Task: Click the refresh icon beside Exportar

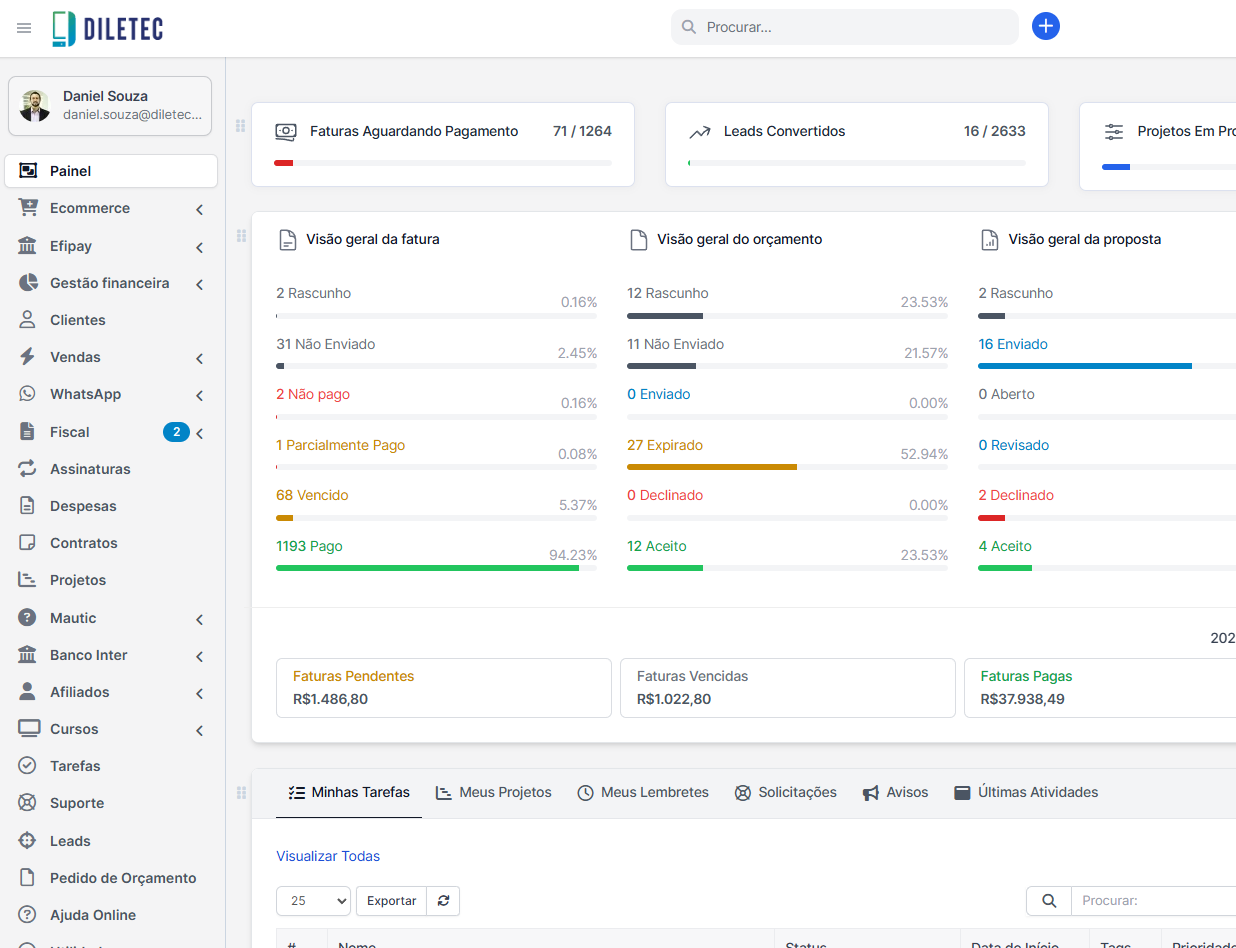Action: [443, 901]
